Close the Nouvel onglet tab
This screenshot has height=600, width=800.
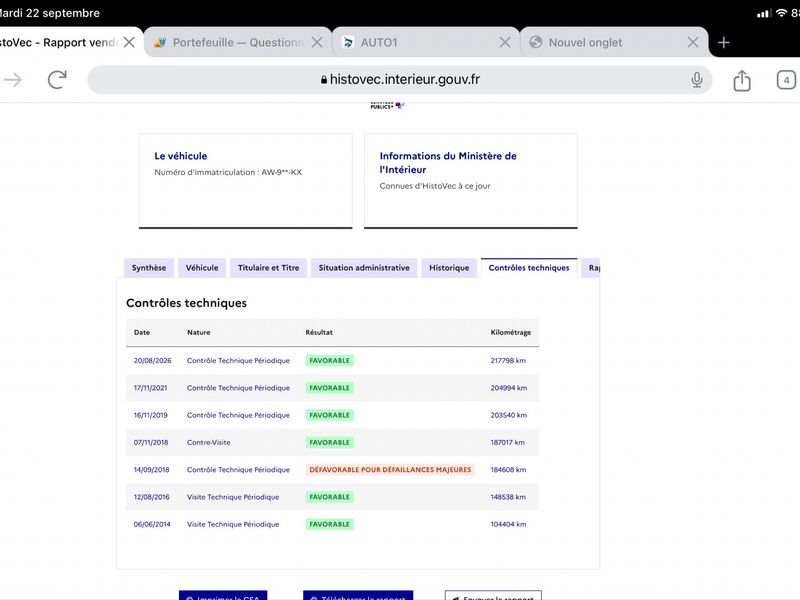(x=692, y=42)
